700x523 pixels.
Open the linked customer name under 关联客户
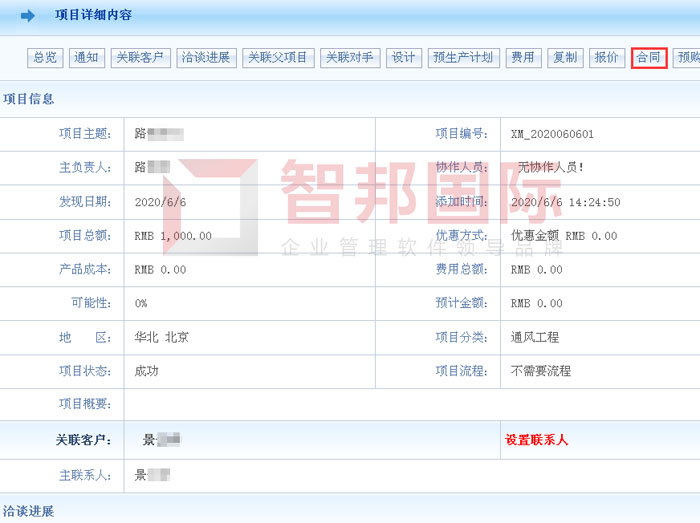160,440
